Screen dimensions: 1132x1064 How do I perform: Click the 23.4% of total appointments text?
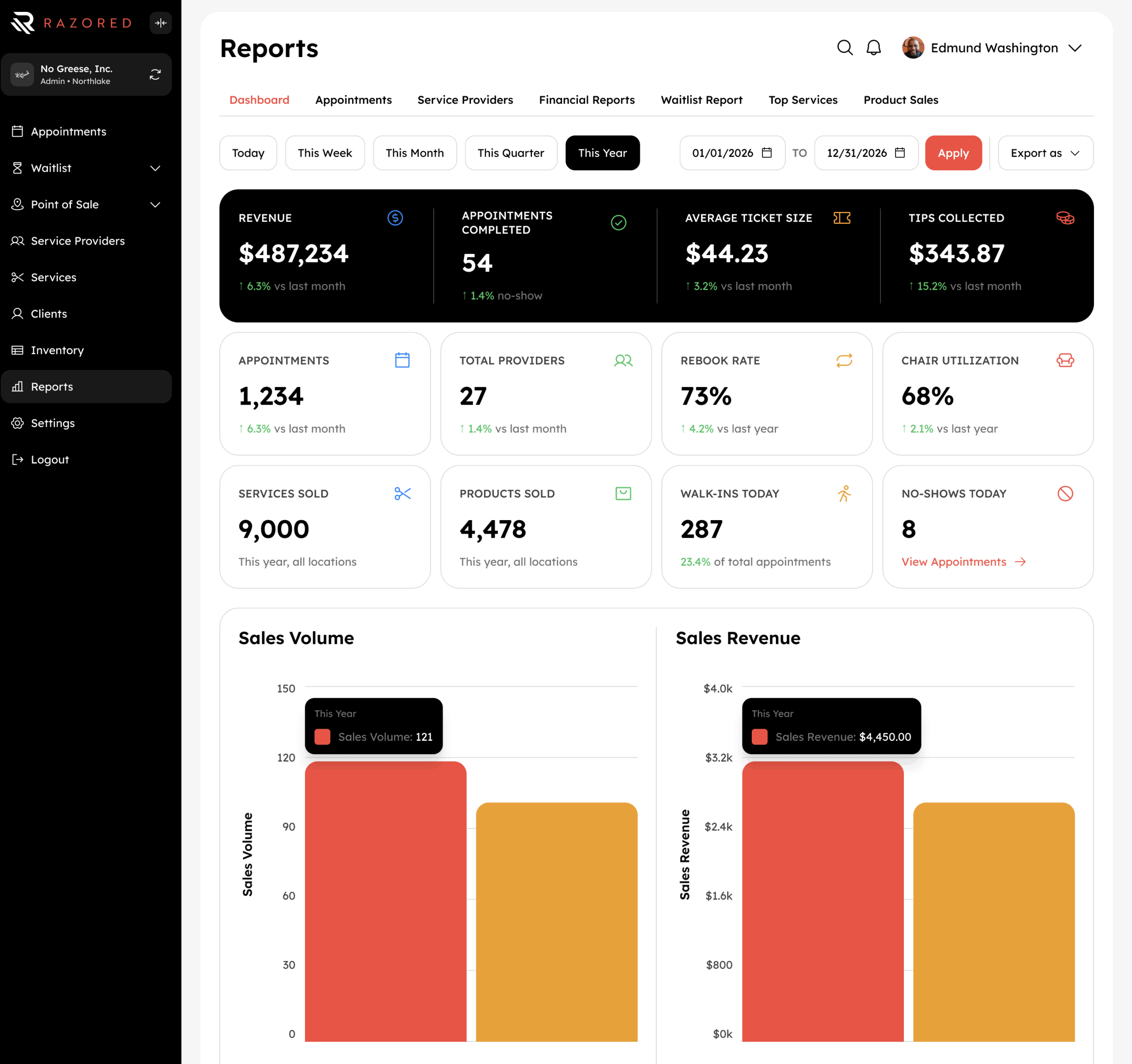click(756, 562)
